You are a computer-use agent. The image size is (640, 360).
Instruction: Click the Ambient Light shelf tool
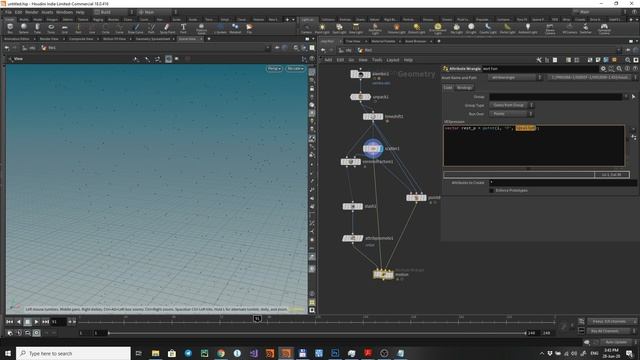(x=528, y=29)
